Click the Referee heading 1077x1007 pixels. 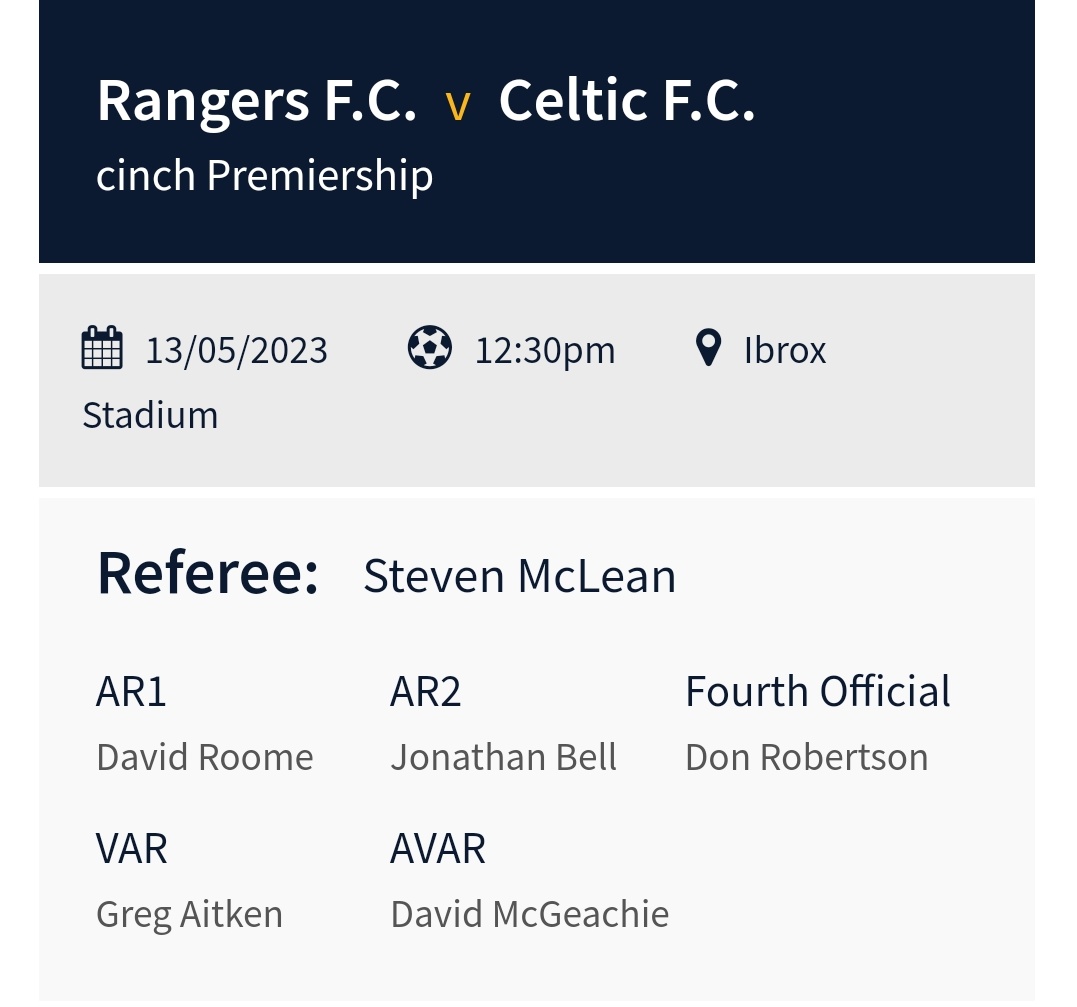click(208, 575)
